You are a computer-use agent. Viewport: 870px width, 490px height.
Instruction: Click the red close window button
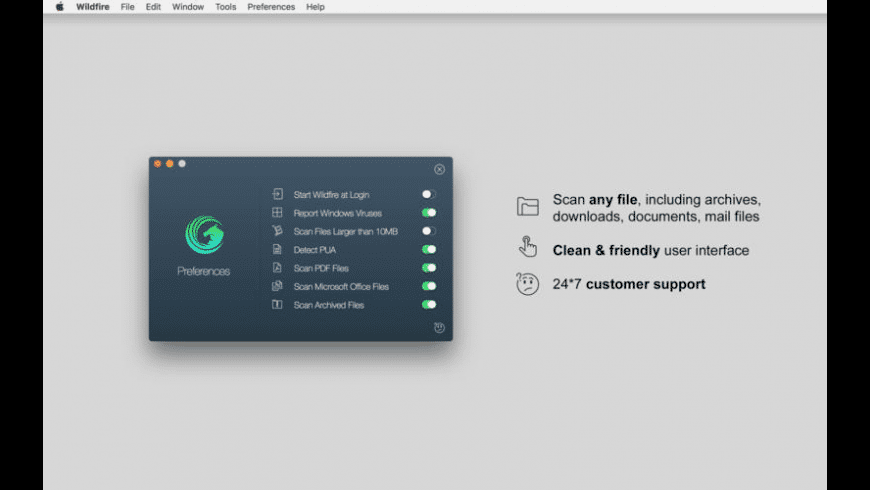coord(158,164)
